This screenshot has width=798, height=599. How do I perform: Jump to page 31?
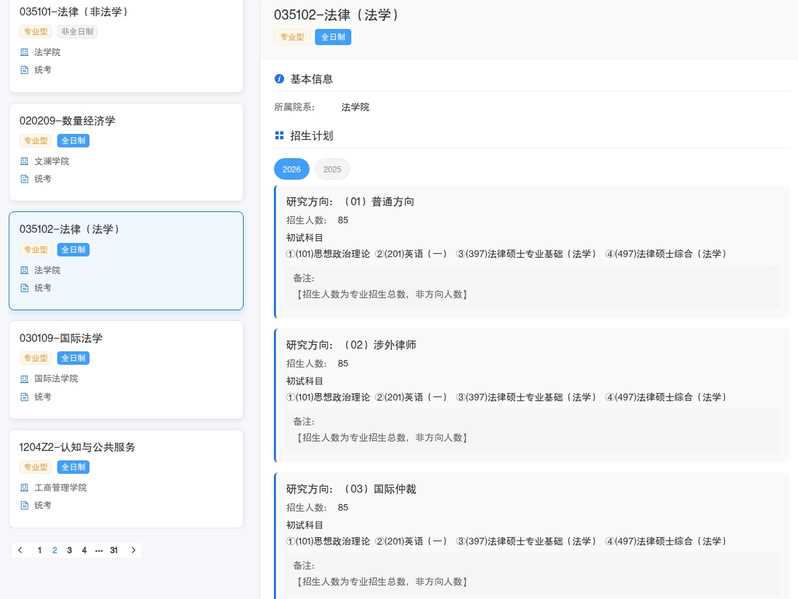(x=114, y=550)
